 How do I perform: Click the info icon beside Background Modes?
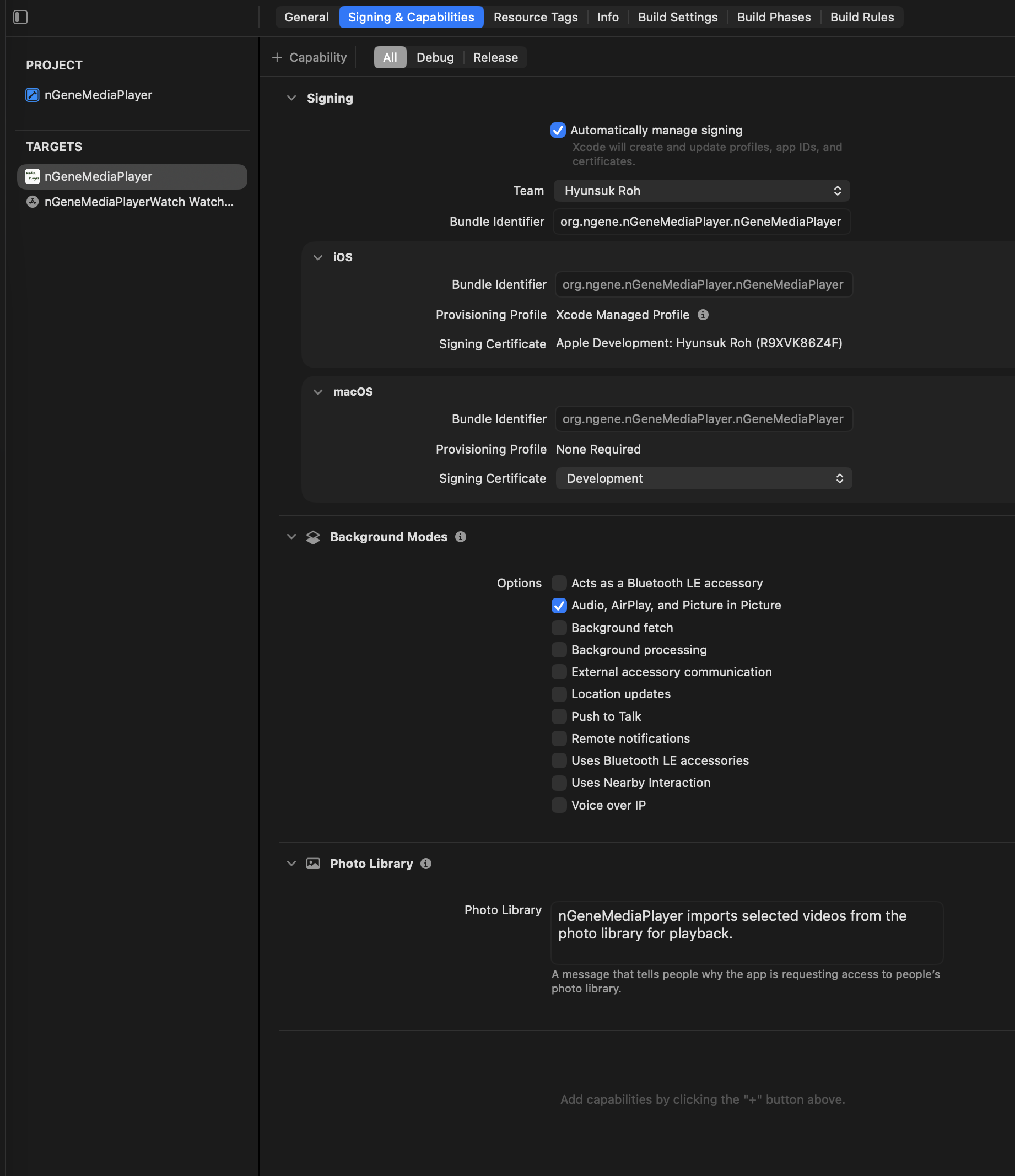click(x=460, y=537)
